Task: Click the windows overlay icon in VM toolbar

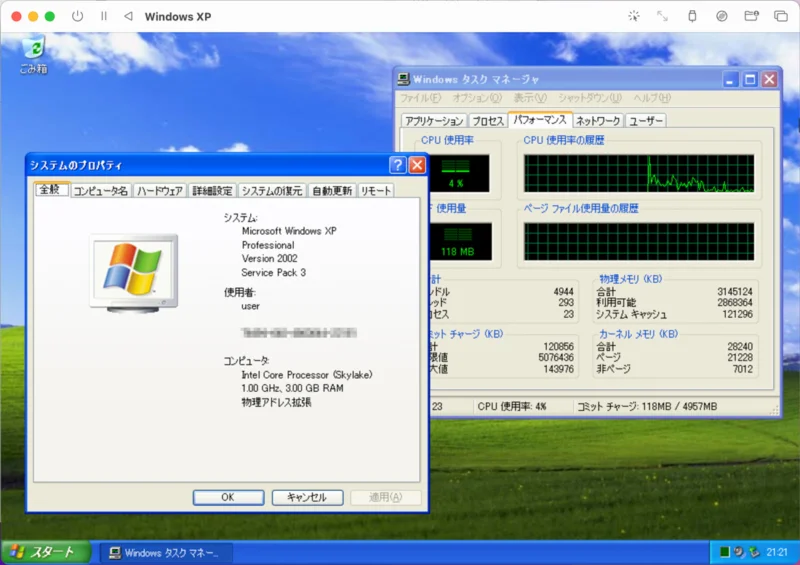Action: [x=781, y=16]
